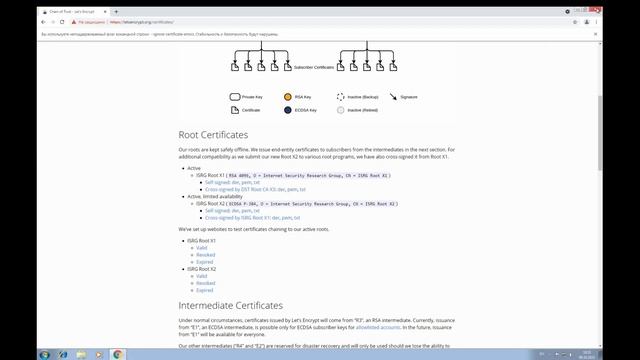The width and height of the screenshot is (640, 360).
Task: Open the Valid test site under ISRG Root X1
Action: 202,248
